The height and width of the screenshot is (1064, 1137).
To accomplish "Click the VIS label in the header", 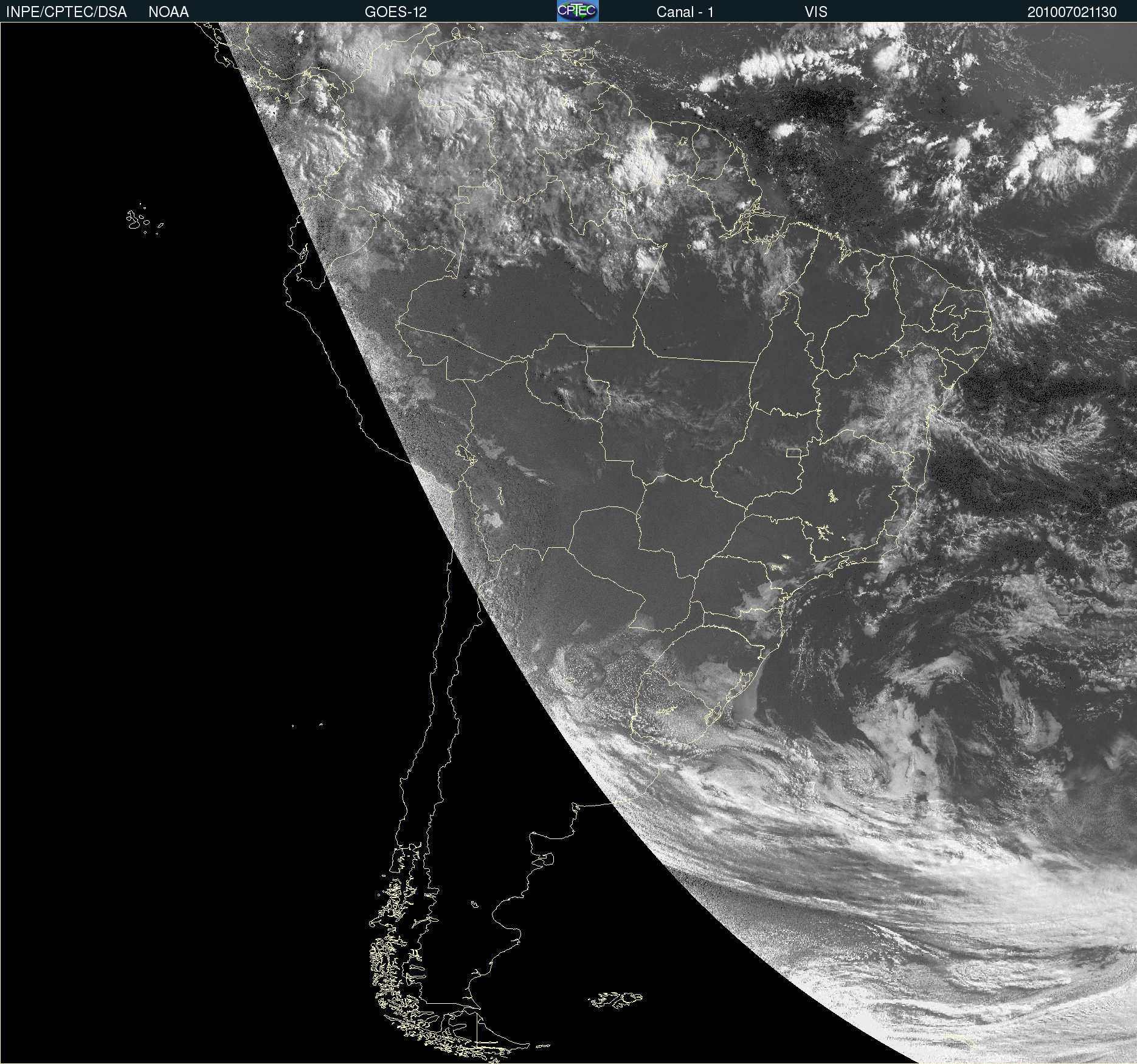I will (x=816, y=12).
